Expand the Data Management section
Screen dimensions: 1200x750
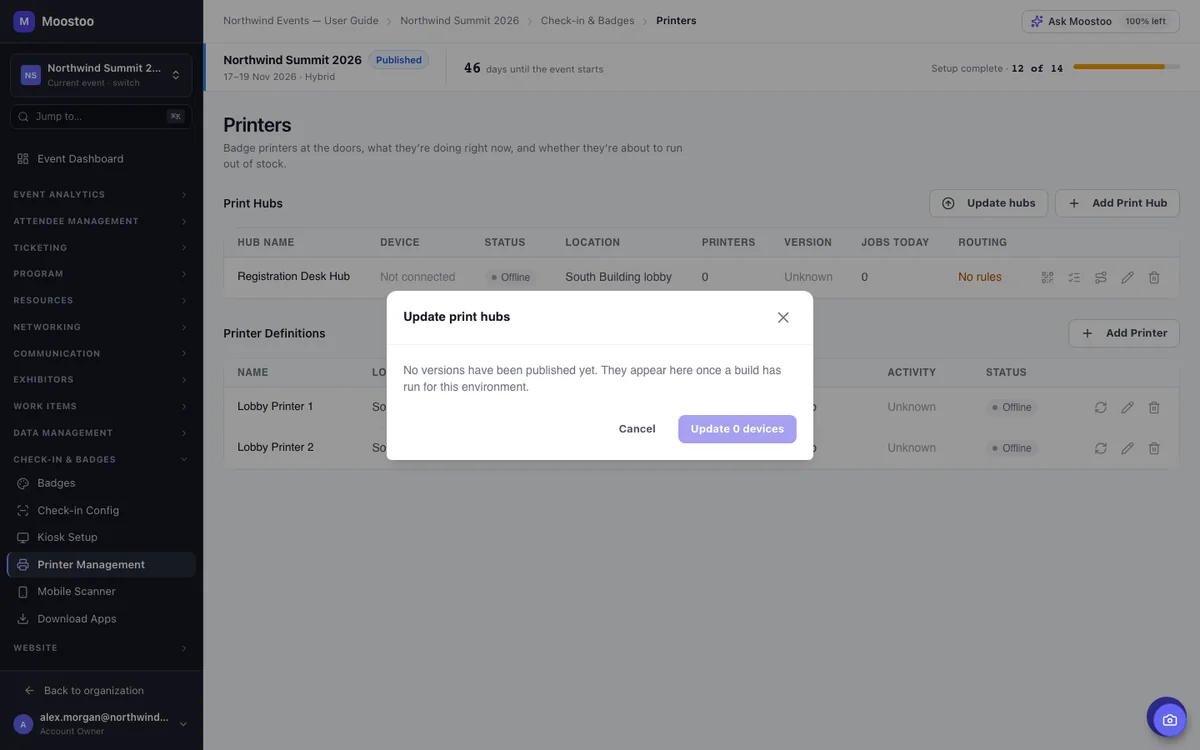[x=101, y=433]
